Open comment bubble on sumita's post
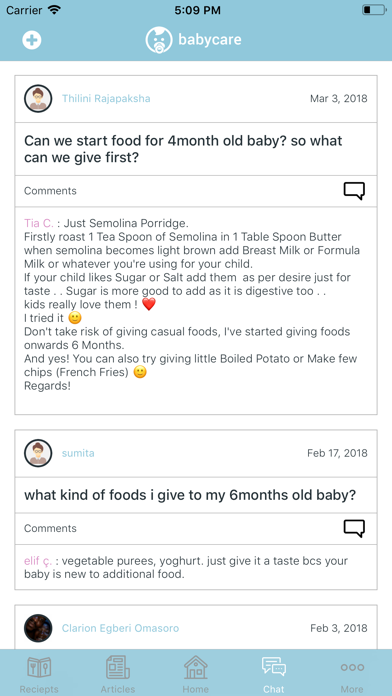Viewport: 392px width, 696px height. click(x=354, y=528)
